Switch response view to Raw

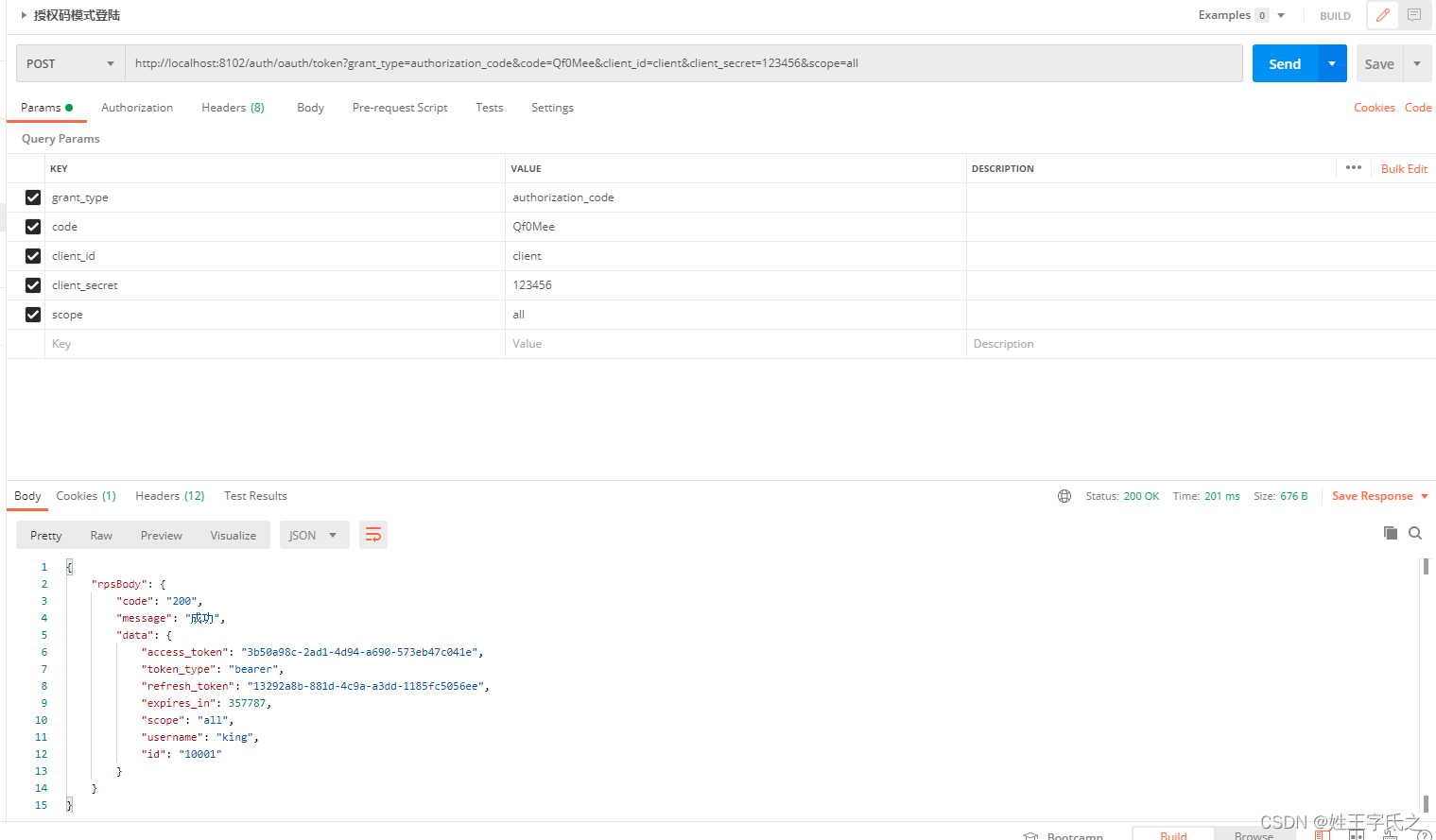(101, 535)
